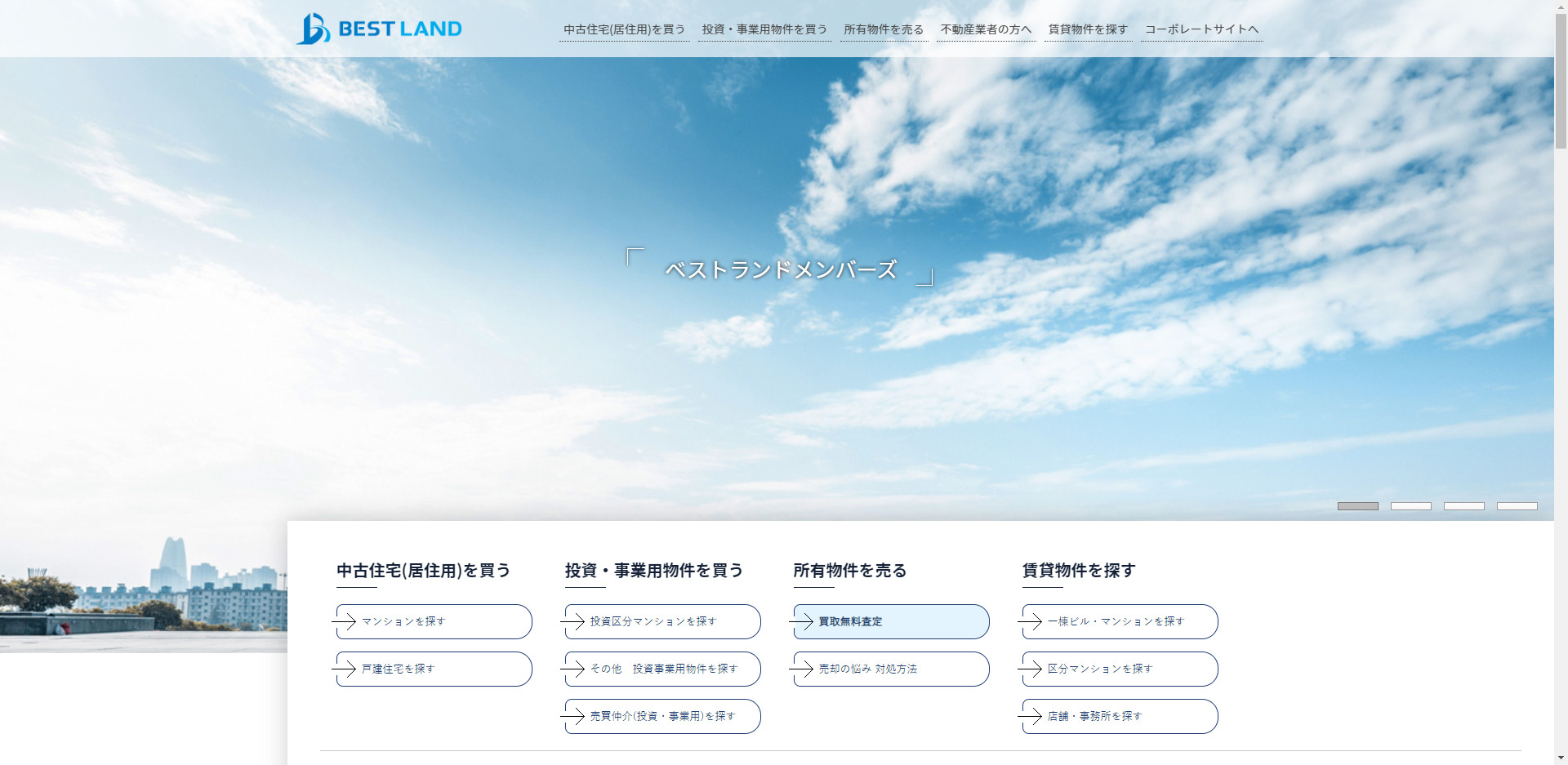Open 中古住宅(居住用)を買う in top navigation
Image resolution: width=1568 pixels, height=765 pixels.
tap(624, 29)
